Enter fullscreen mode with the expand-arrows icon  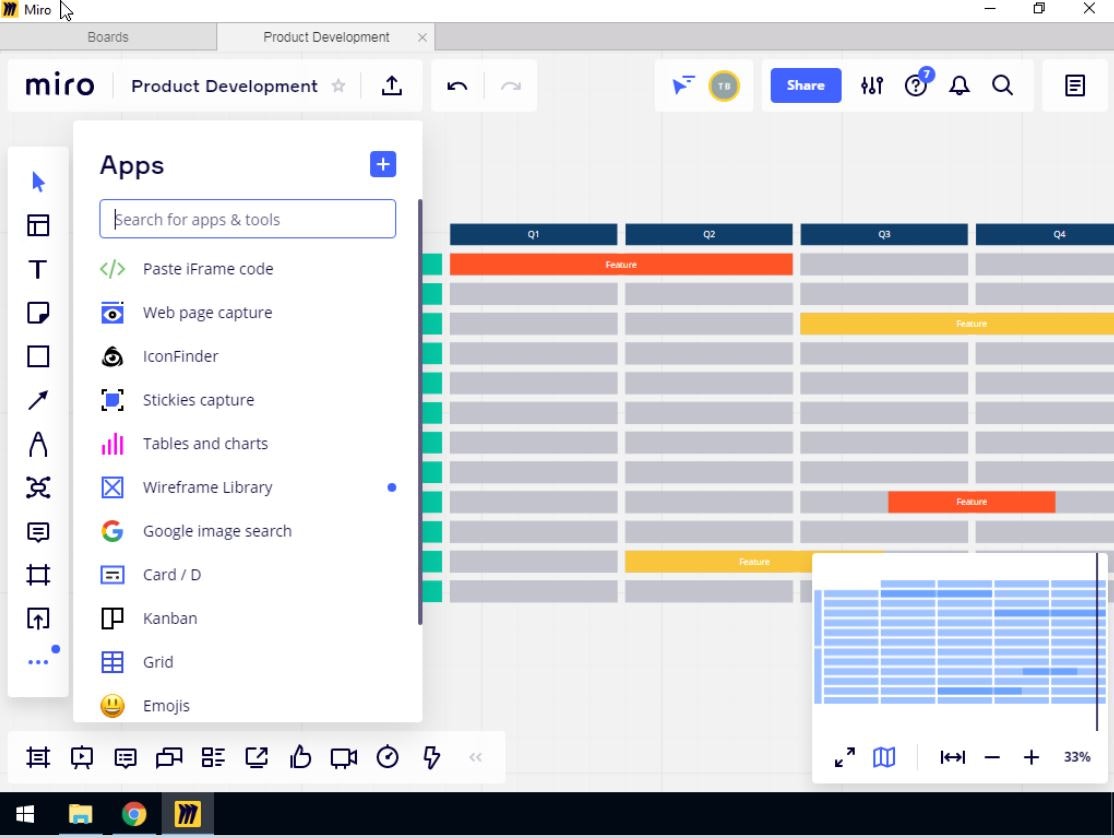[x=845, y=758]
